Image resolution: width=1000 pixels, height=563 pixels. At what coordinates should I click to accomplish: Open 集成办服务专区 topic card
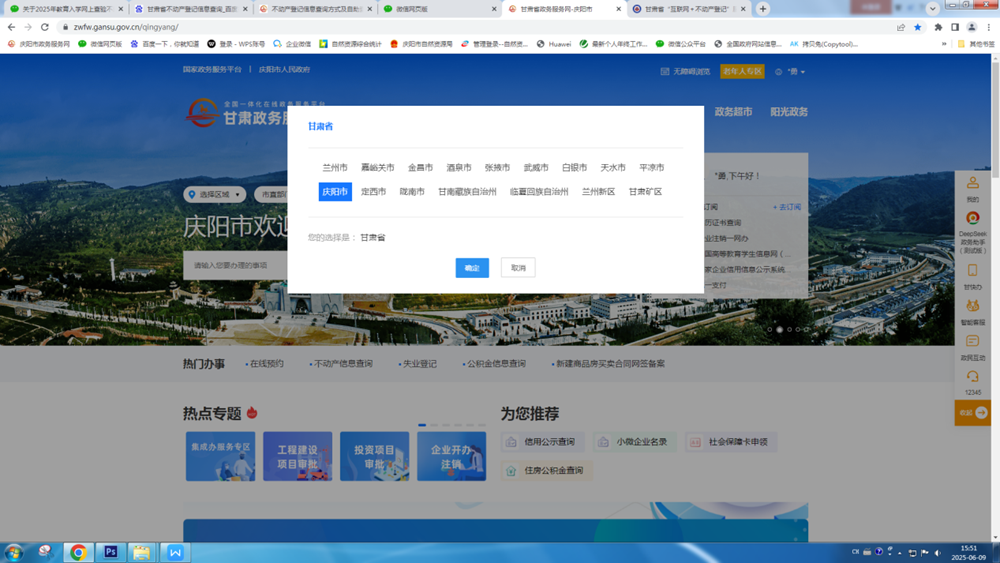(x=221, y=456)
